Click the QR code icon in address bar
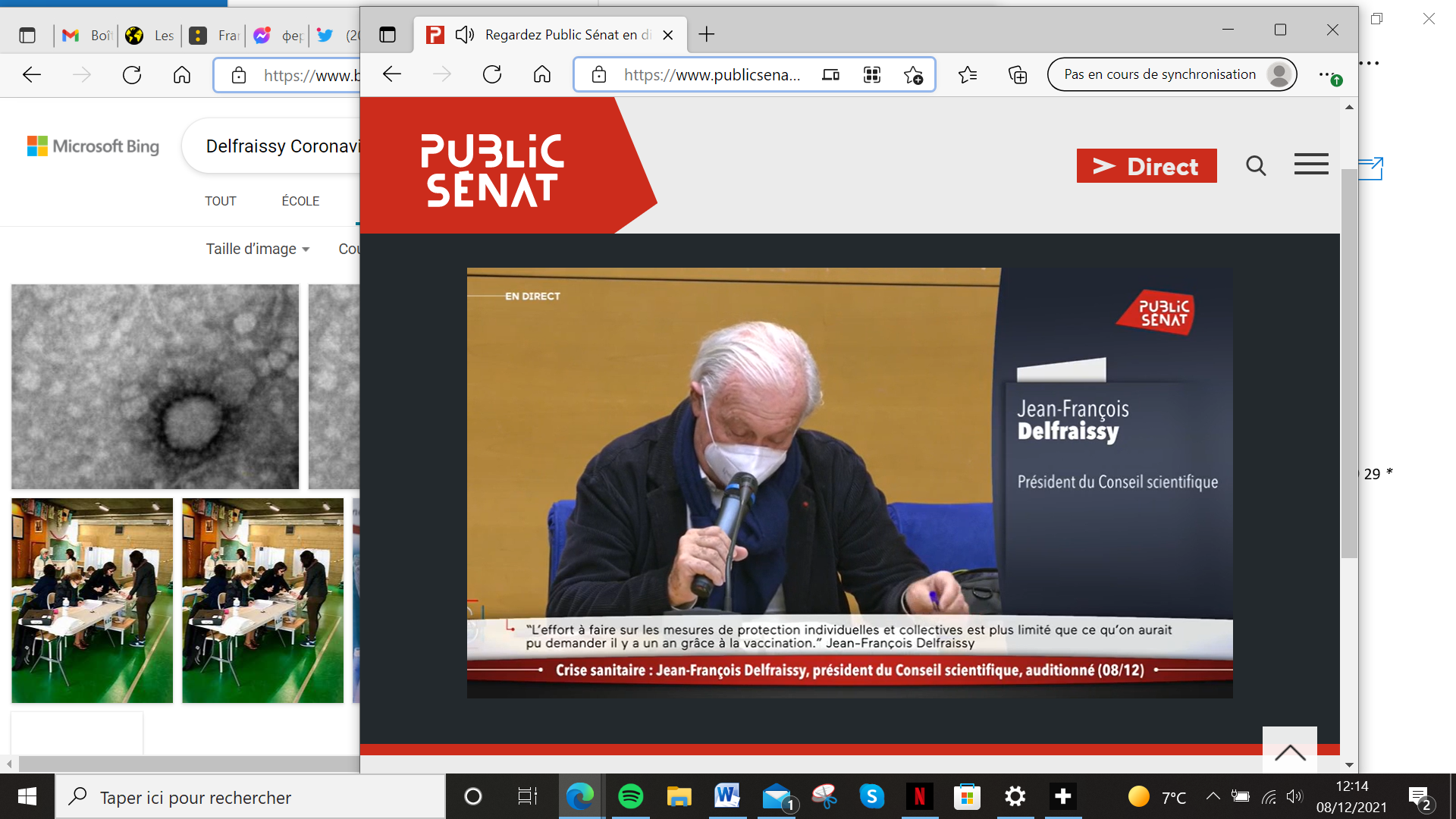1456x819 pixels. coord(872,75)
